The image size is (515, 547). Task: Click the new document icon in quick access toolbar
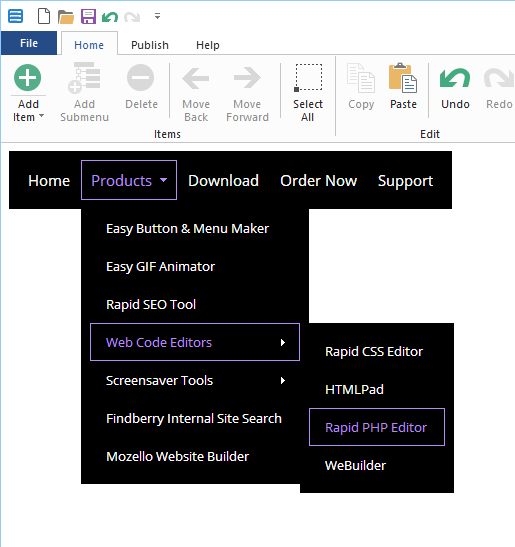44,16
